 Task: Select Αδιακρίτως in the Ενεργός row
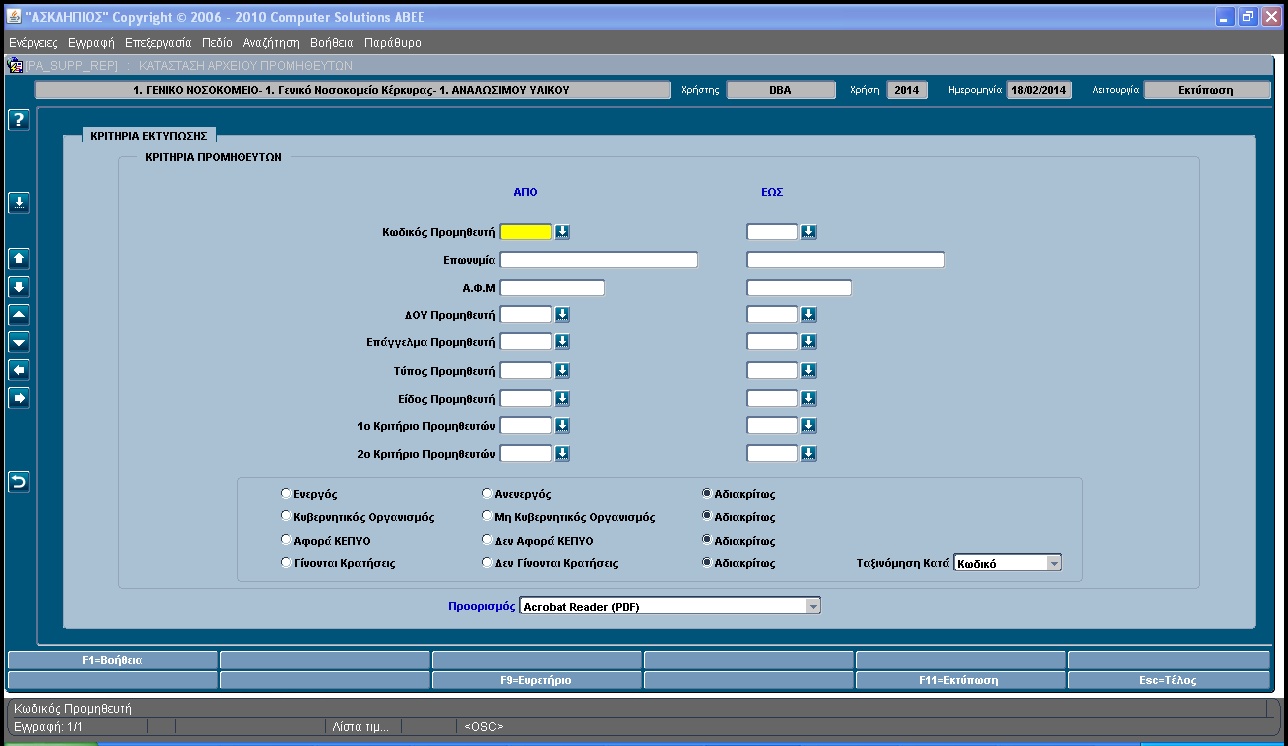coord(707,494)
